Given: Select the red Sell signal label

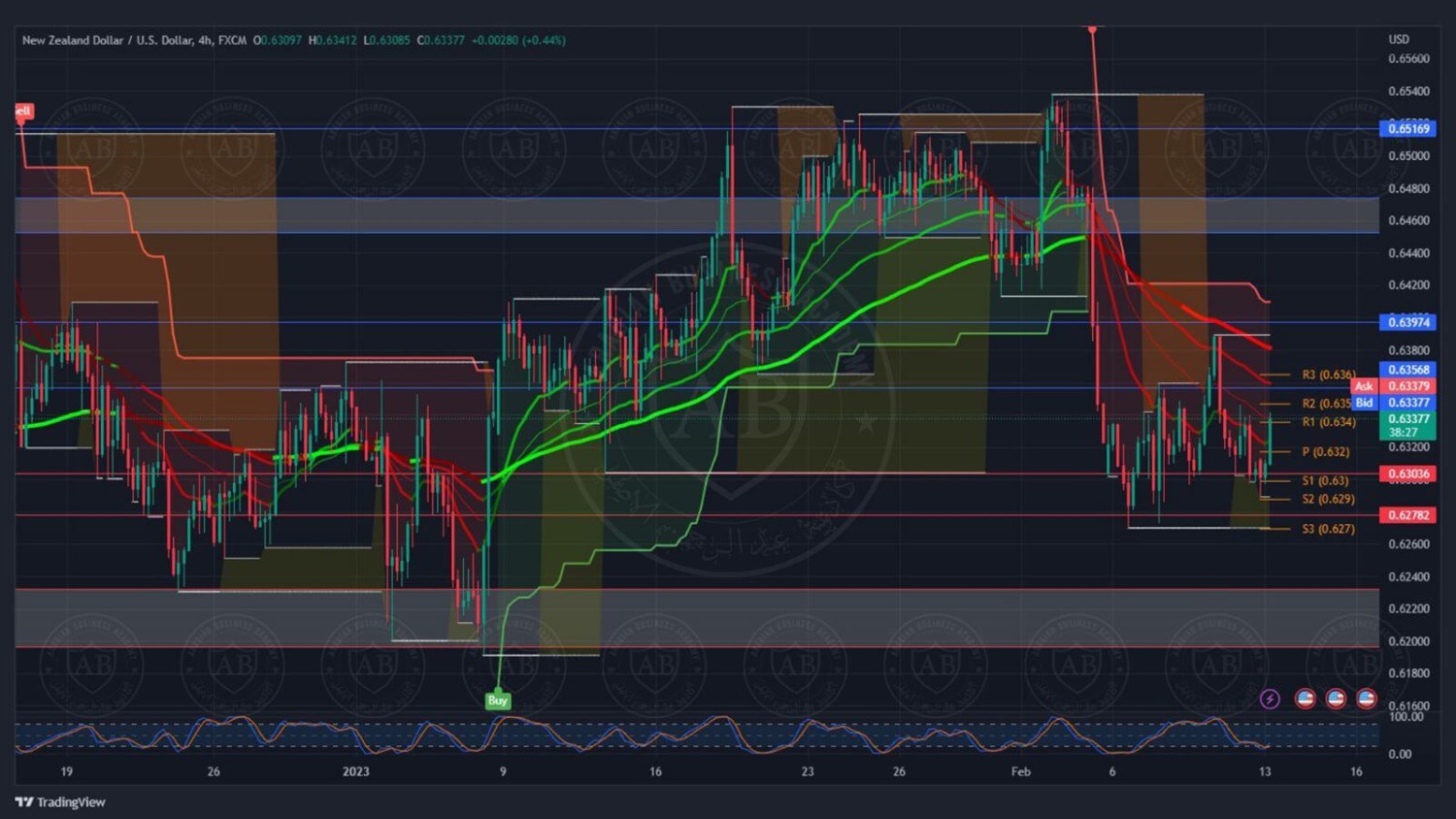Looking at the screenshot, I should 23,112.
